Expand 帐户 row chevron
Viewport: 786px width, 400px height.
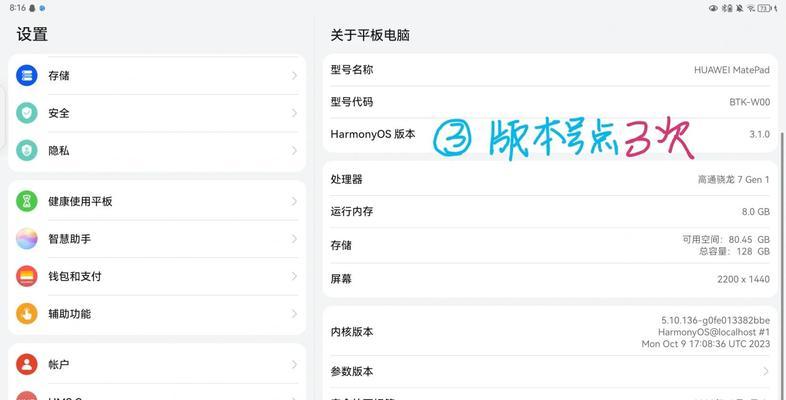tap(294, 364)
